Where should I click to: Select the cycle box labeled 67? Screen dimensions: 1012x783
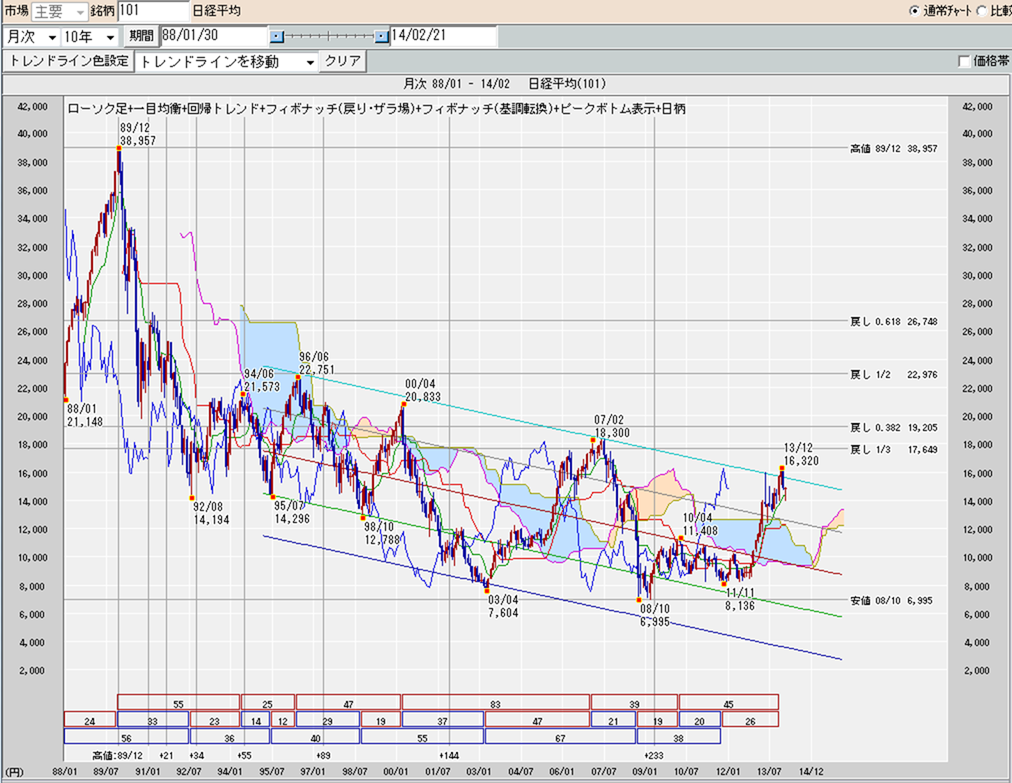[560, 737]
